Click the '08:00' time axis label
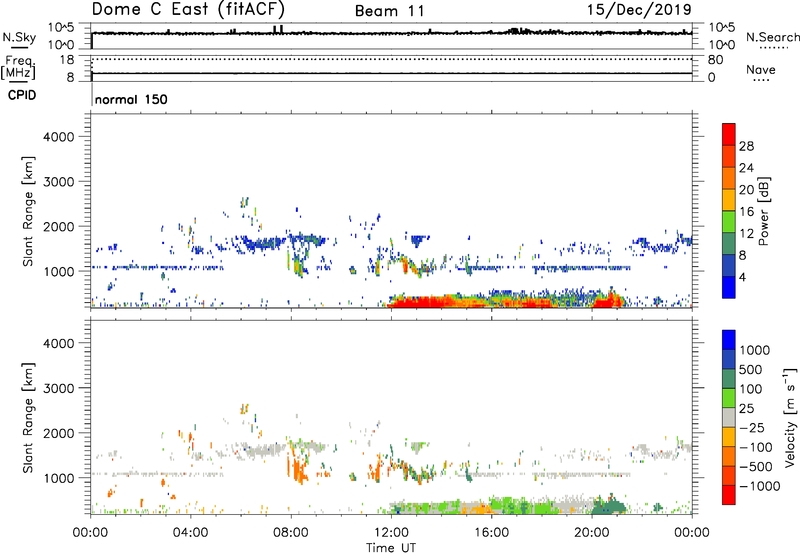This screenshot has height=554, width=800. (291, 533)
